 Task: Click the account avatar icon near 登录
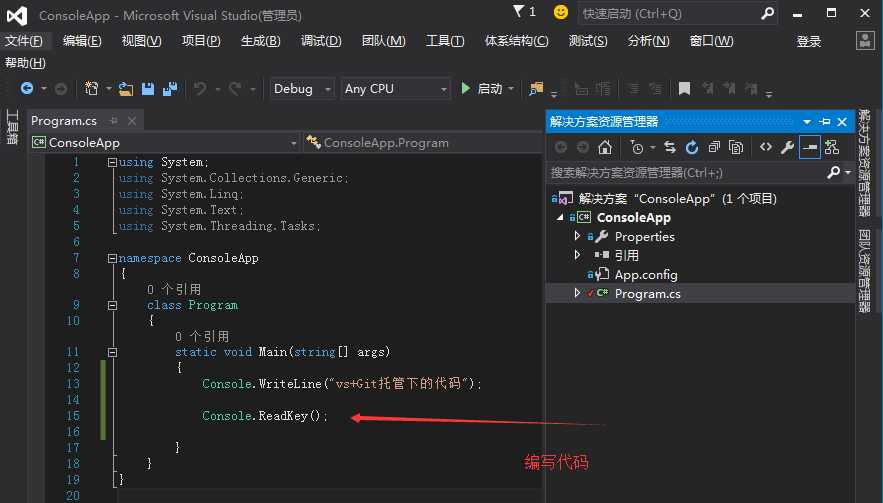865,41
